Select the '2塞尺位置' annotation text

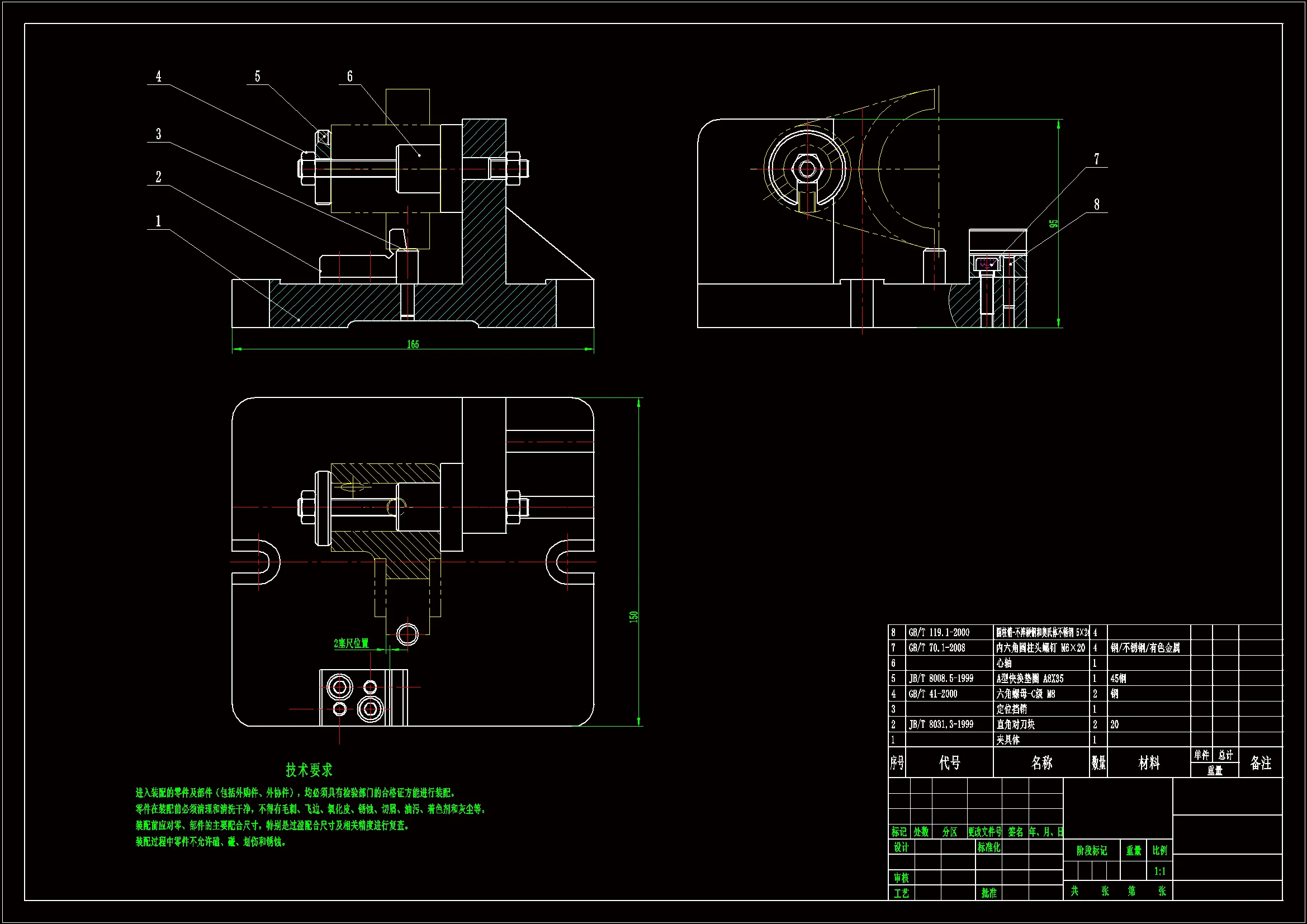tap(351, 643)
